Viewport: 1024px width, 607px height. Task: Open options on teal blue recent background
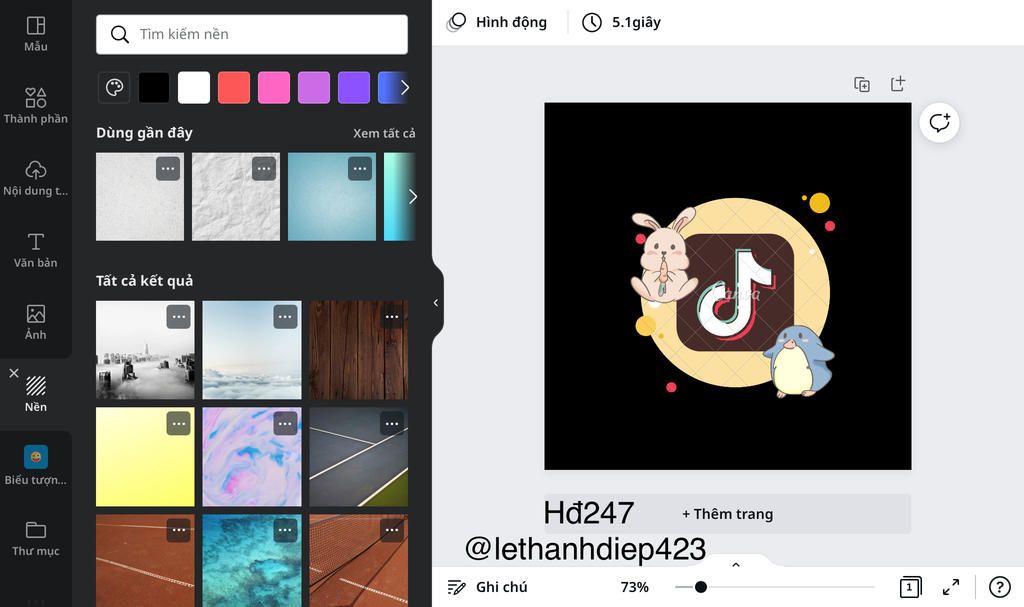pyautogui.click(x=360, y=169)
